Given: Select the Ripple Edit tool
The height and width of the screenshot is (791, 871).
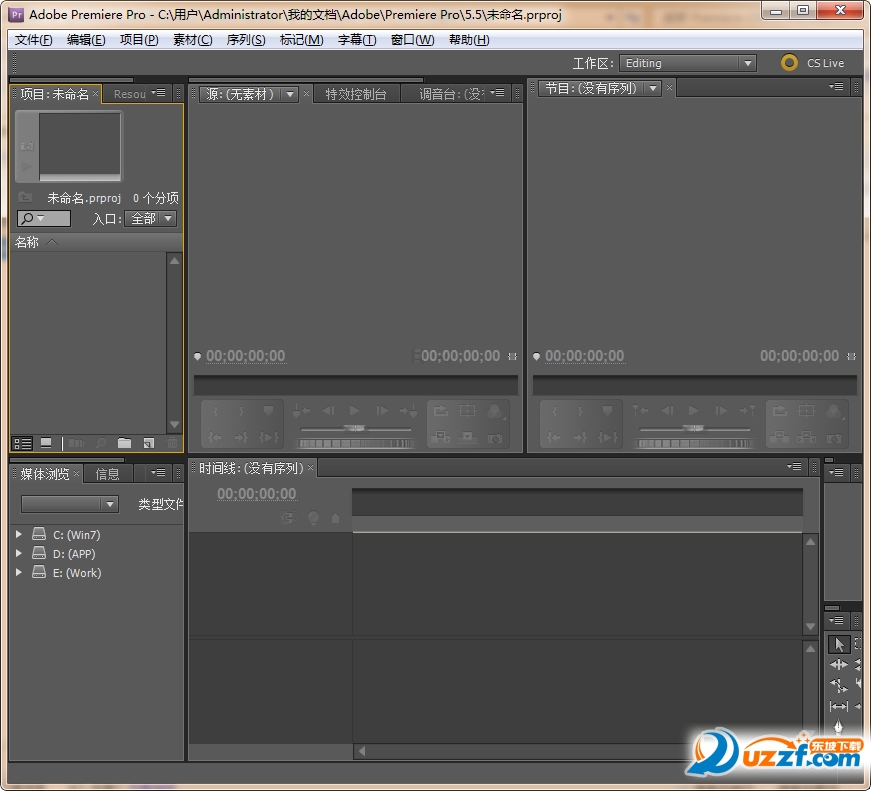Looking at the screenshot, I should click(839, 664).
